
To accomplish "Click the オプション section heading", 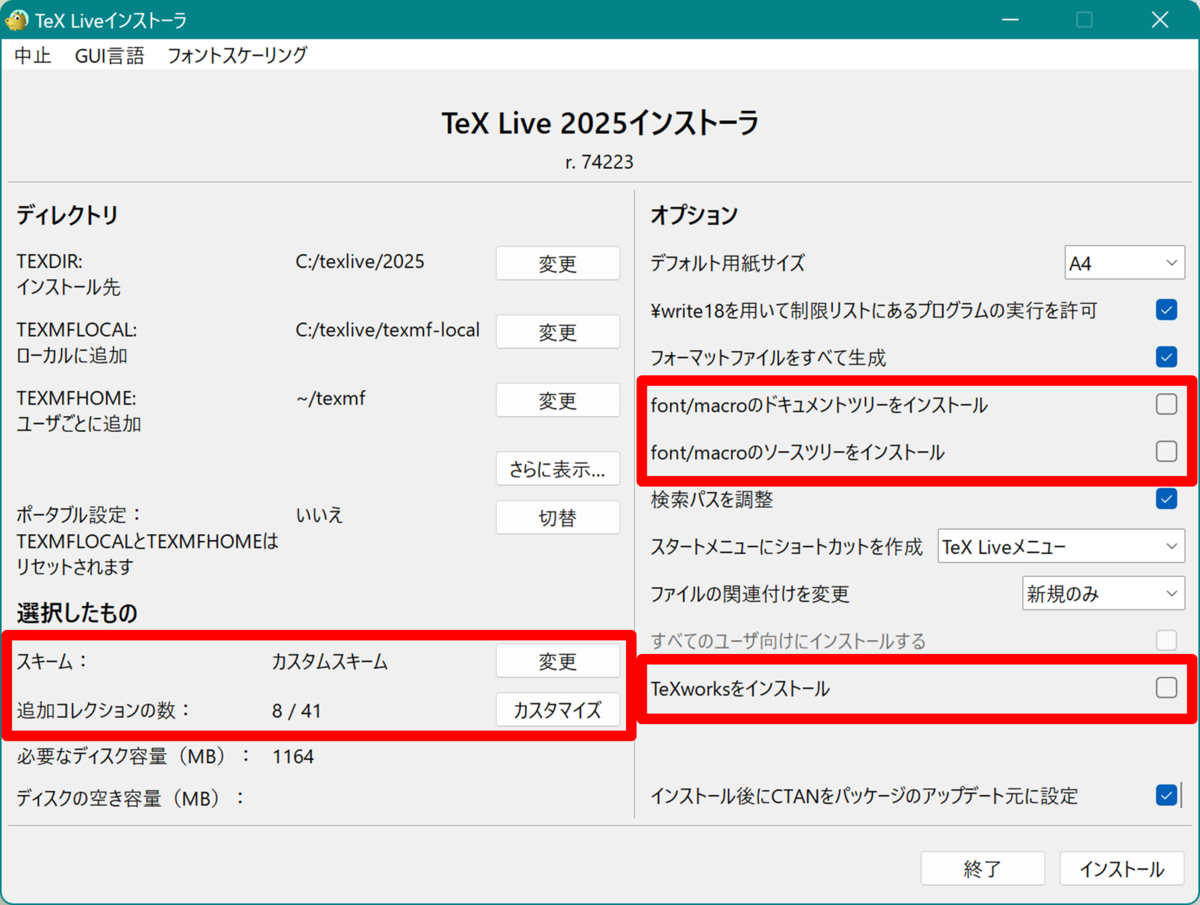I will point(694,215).
